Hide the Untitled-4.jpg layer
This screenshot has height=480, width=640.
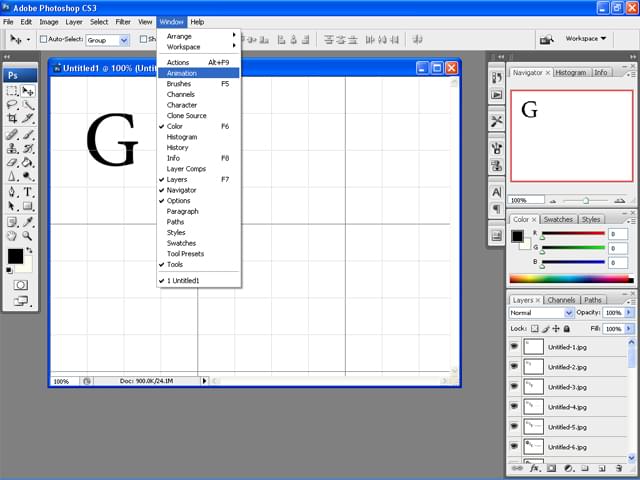514,407
